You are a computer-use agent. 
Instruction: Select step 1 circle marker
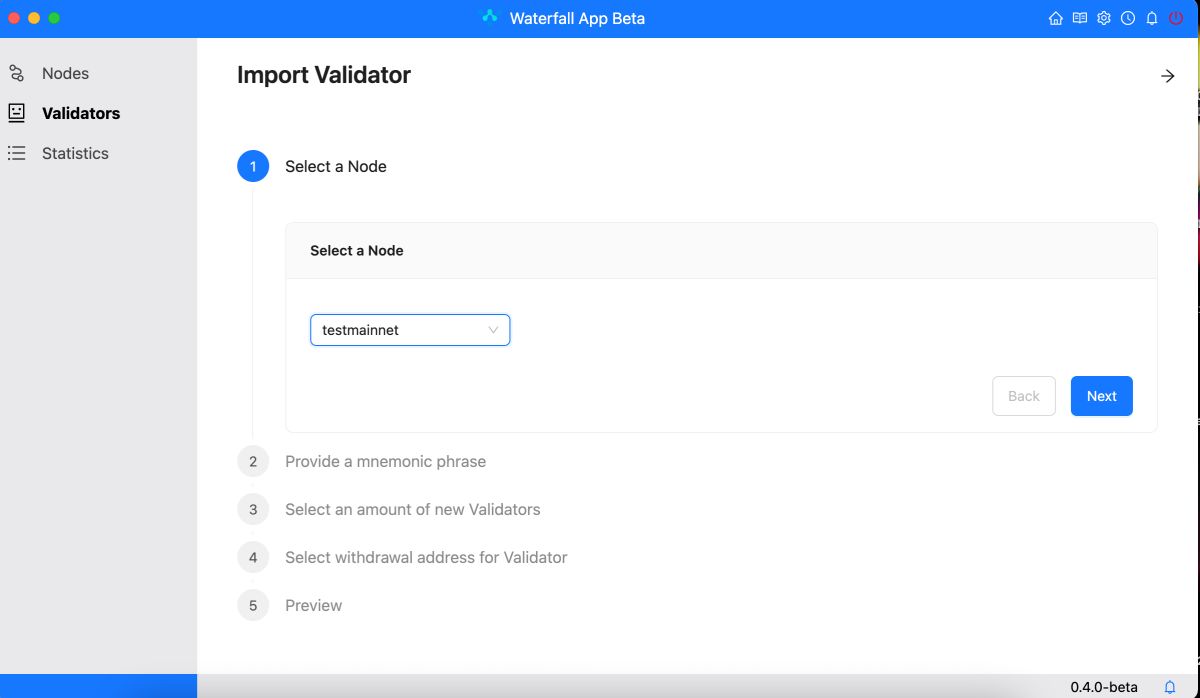(253, 166)
